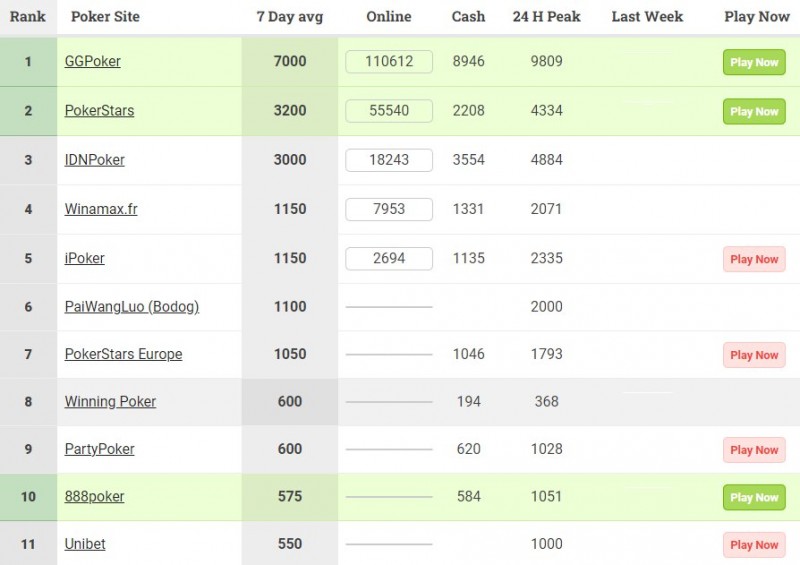Image resolution: width=800 pixels, height=565 pixels.
Task: Select PokerStars online value 55540 box
Action: [389, 111]
